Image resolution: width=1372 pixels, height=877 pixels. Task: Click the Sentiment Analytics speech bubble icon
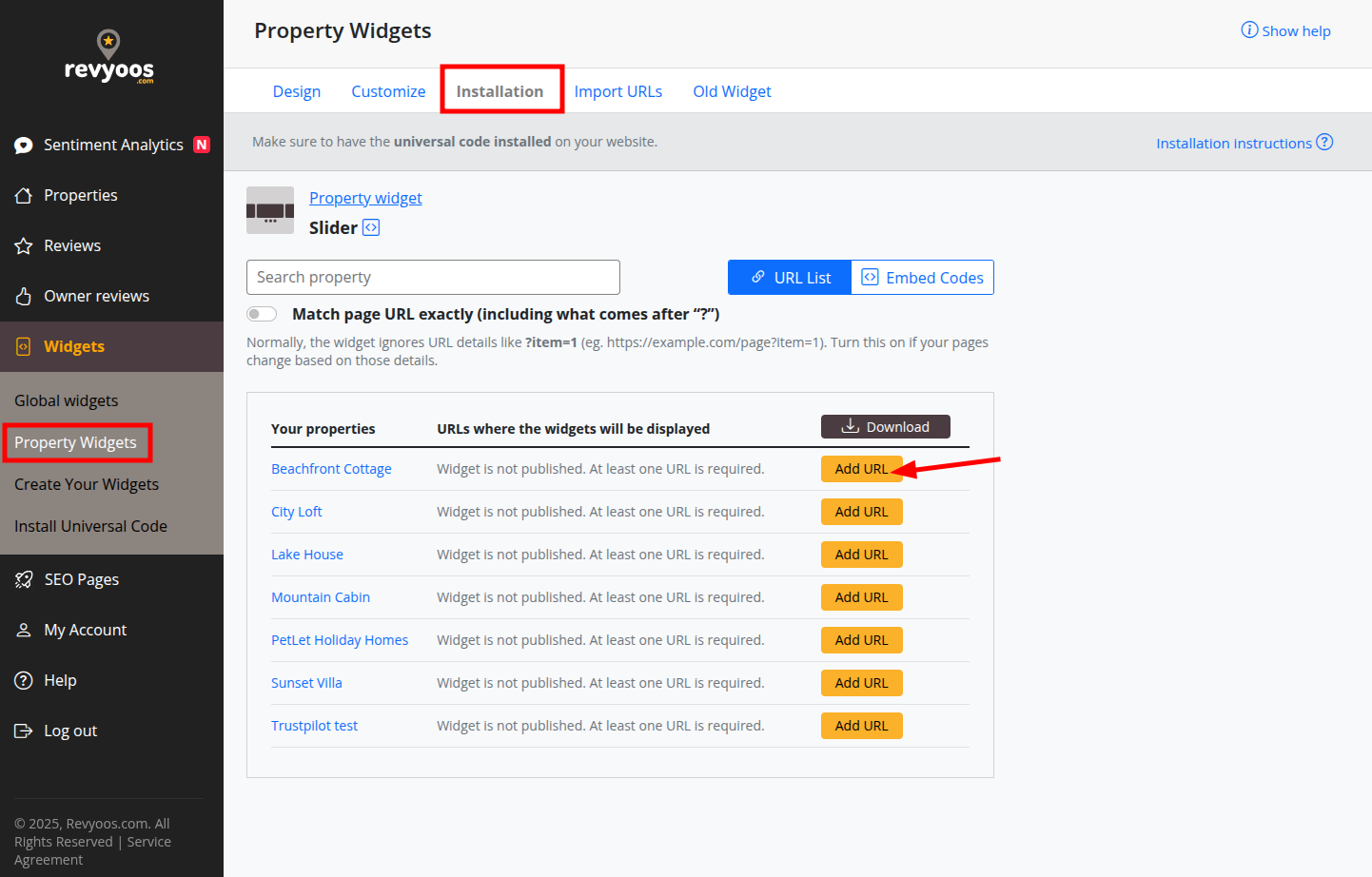pyautogui.click(x=24, y=146)
